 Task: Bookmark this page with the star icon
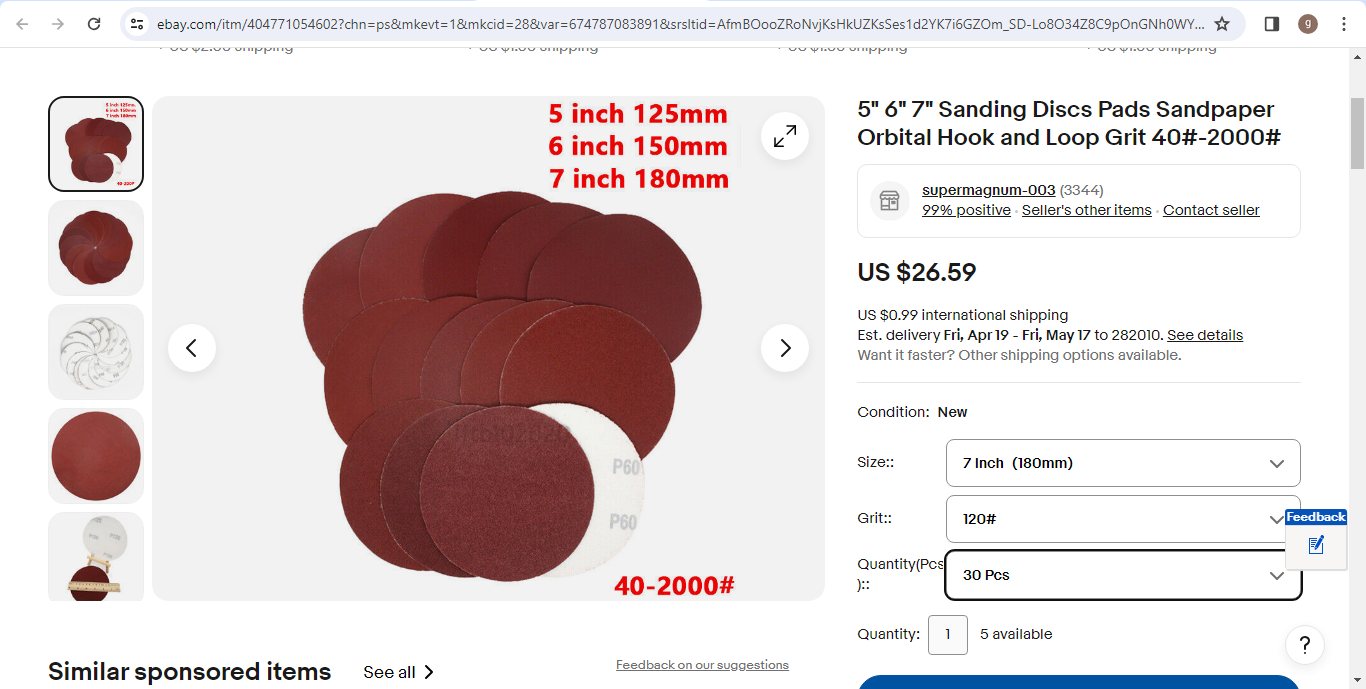pyautogui.click(x=1222, y=24)
